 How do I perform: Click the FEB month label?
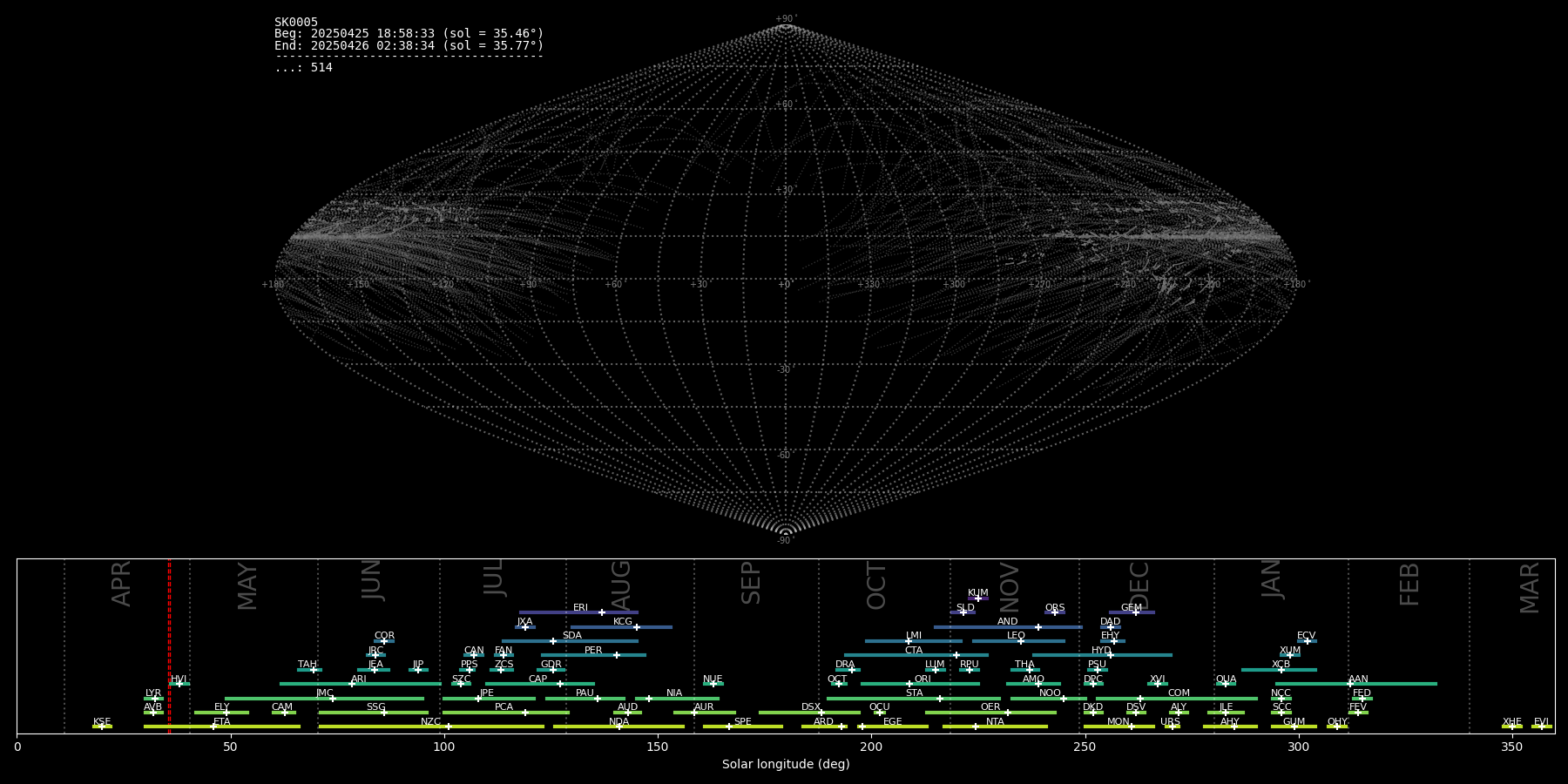click(1409, 585)
